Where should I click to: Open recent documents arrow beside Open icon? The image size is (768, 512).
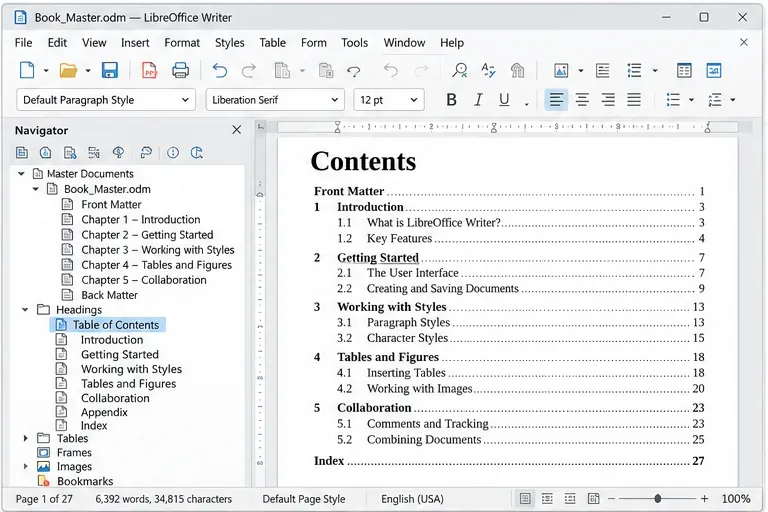point(88,71)
